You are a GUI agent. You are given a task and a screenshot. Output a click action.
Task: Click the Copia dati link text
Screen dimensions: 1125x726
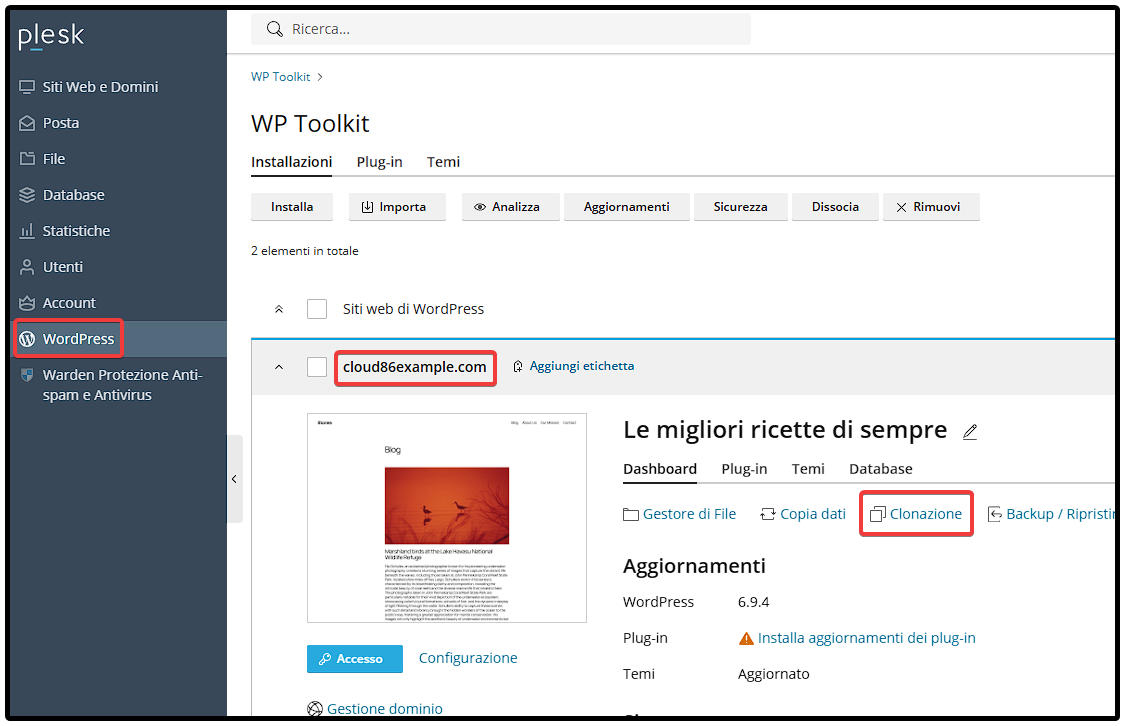pyautogui.click(x=813, y=514)
